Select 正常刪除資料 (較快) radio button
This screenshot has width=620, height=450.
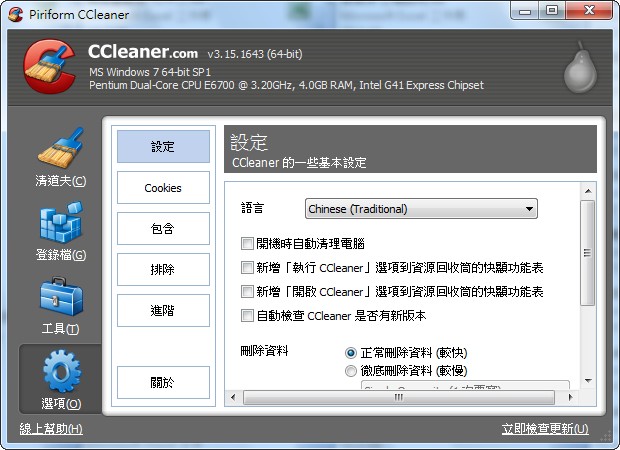point(351,353)
